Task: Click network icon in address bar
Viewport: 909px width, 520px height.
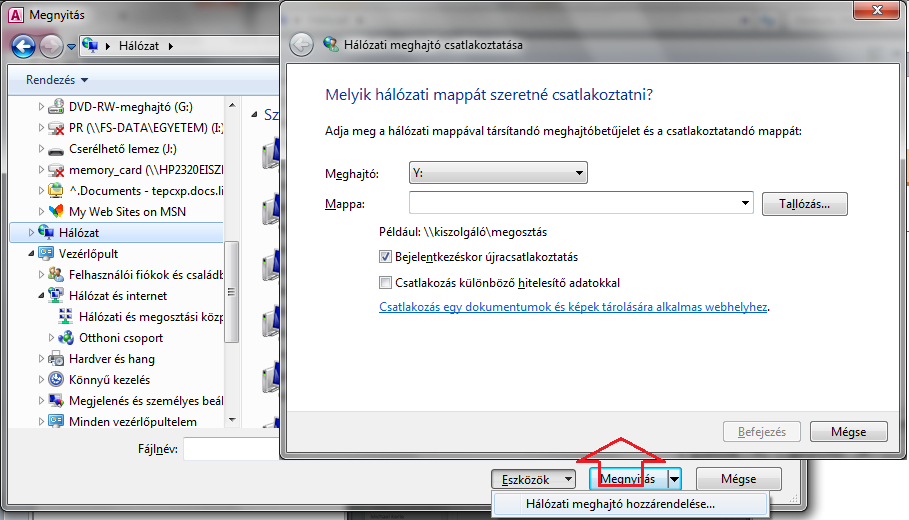Action: coord(90,45)
